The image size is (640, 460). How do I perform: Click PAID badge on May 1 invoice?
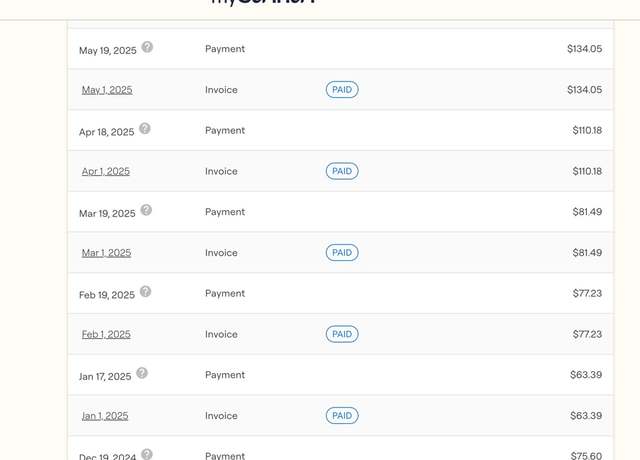pyautogui.click(x=342, y=90)
